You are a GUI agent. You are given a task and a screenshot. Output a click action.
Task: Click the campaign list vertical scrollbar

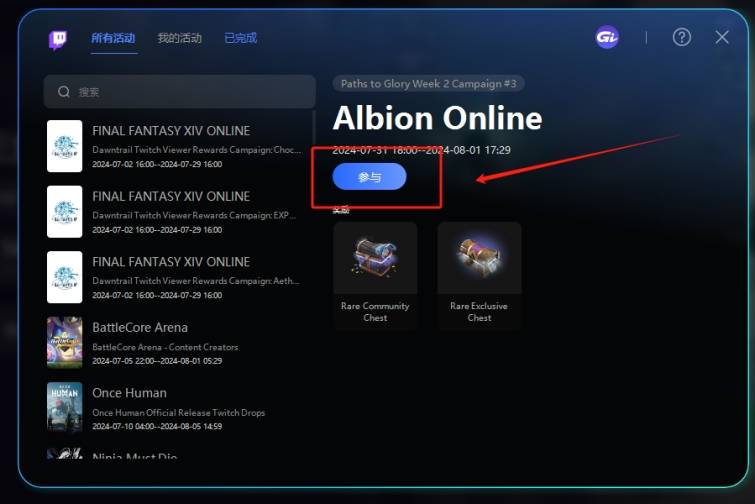pos(314,129)
